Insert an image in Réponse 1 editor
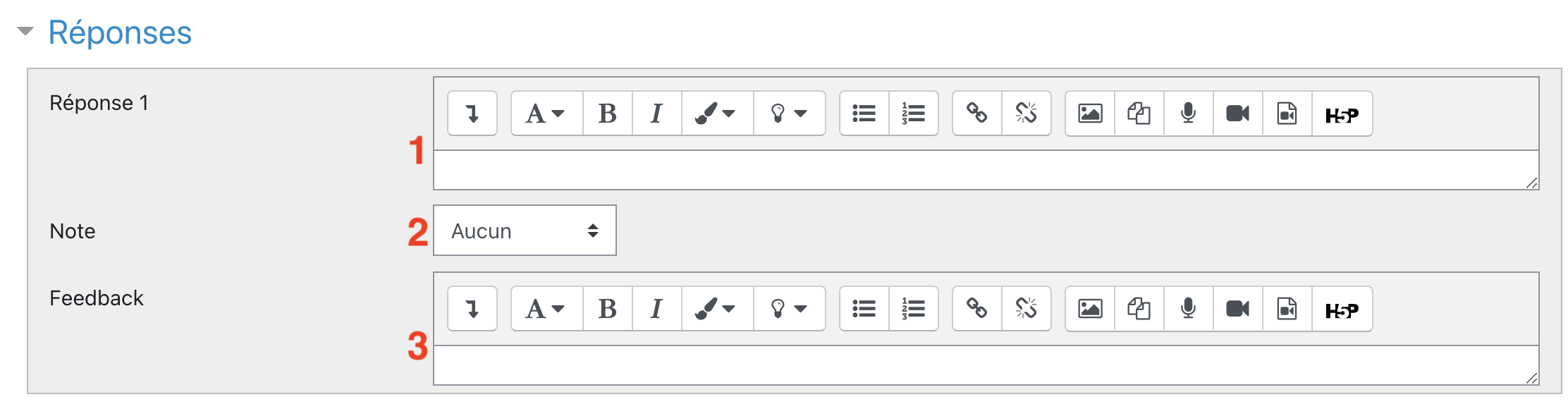1568x416 pixels. click(x=1089, y=114)
